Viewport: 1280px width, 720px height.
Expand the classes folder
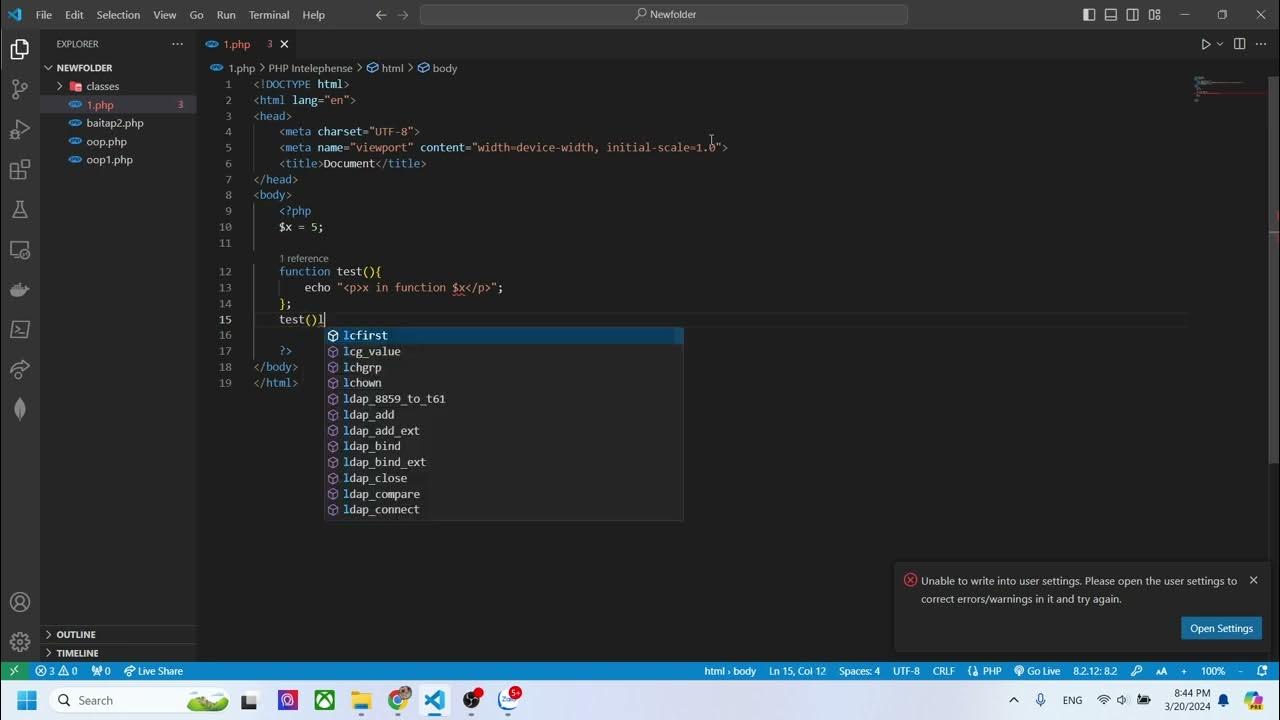tap(118, 86)
